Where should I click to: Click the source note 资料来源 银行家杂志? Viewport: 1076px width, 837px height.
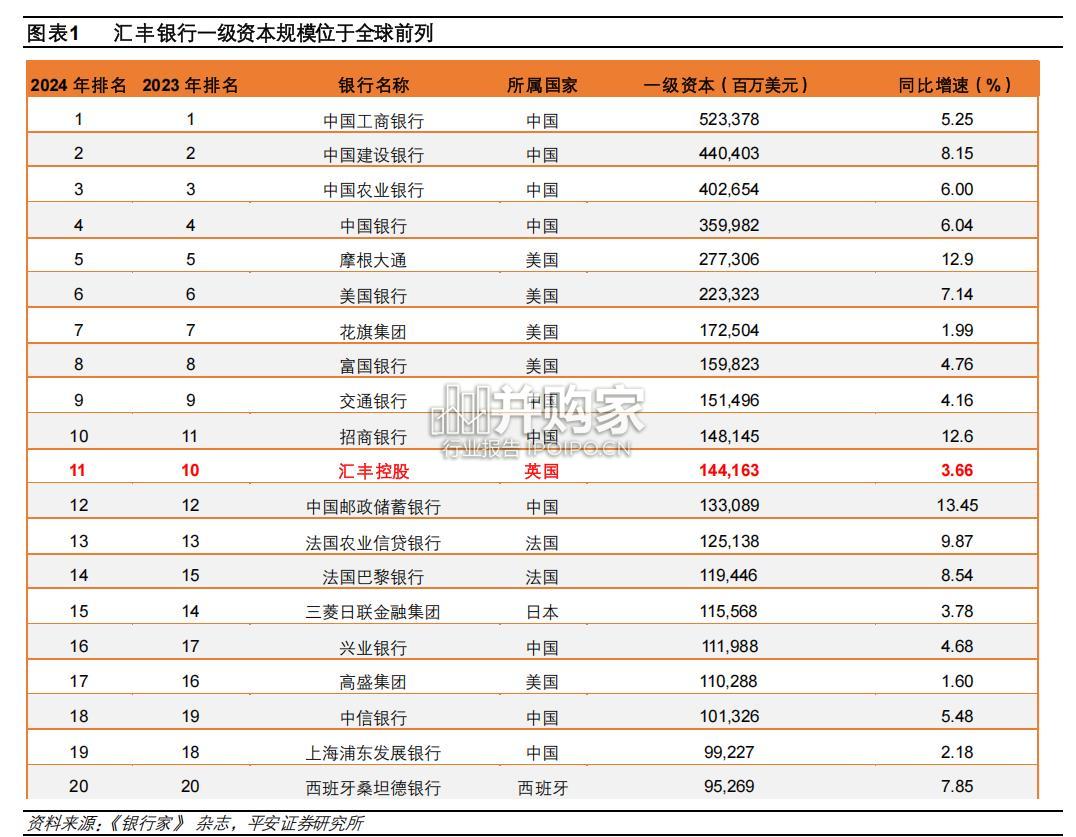[x=195, y=823]
